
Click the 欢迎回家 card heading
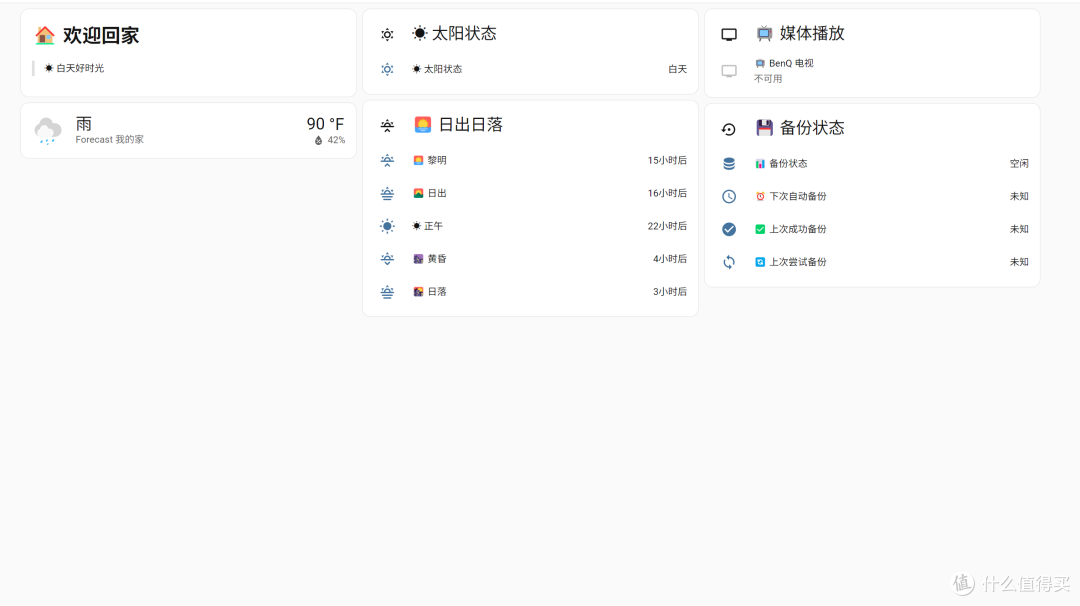pyautogui.click(x=101, y=35)
